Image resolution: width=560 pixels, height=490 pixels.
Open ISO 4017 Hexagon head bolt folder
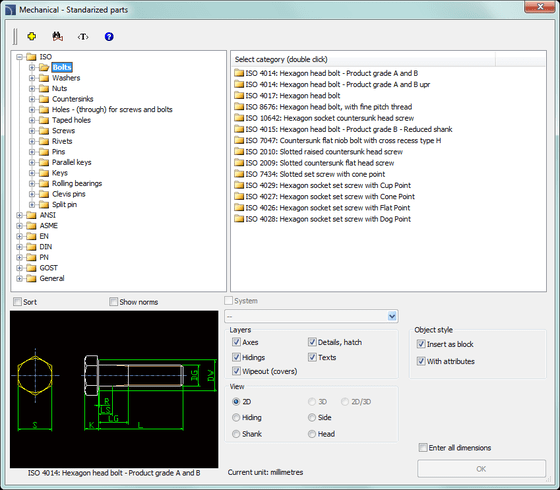[x=288, y=95]
